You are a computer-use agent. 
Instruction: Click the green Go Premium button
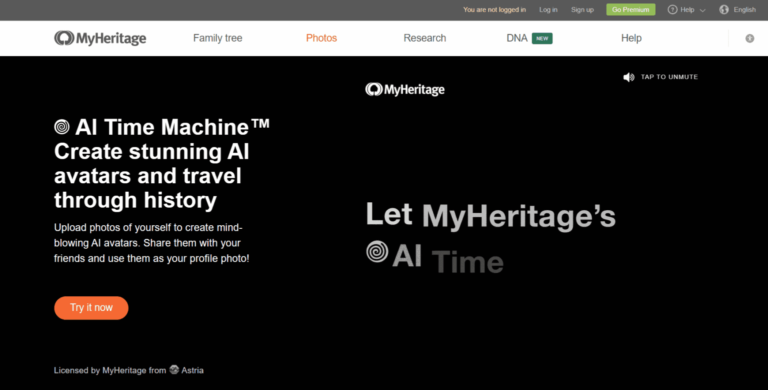630,10
